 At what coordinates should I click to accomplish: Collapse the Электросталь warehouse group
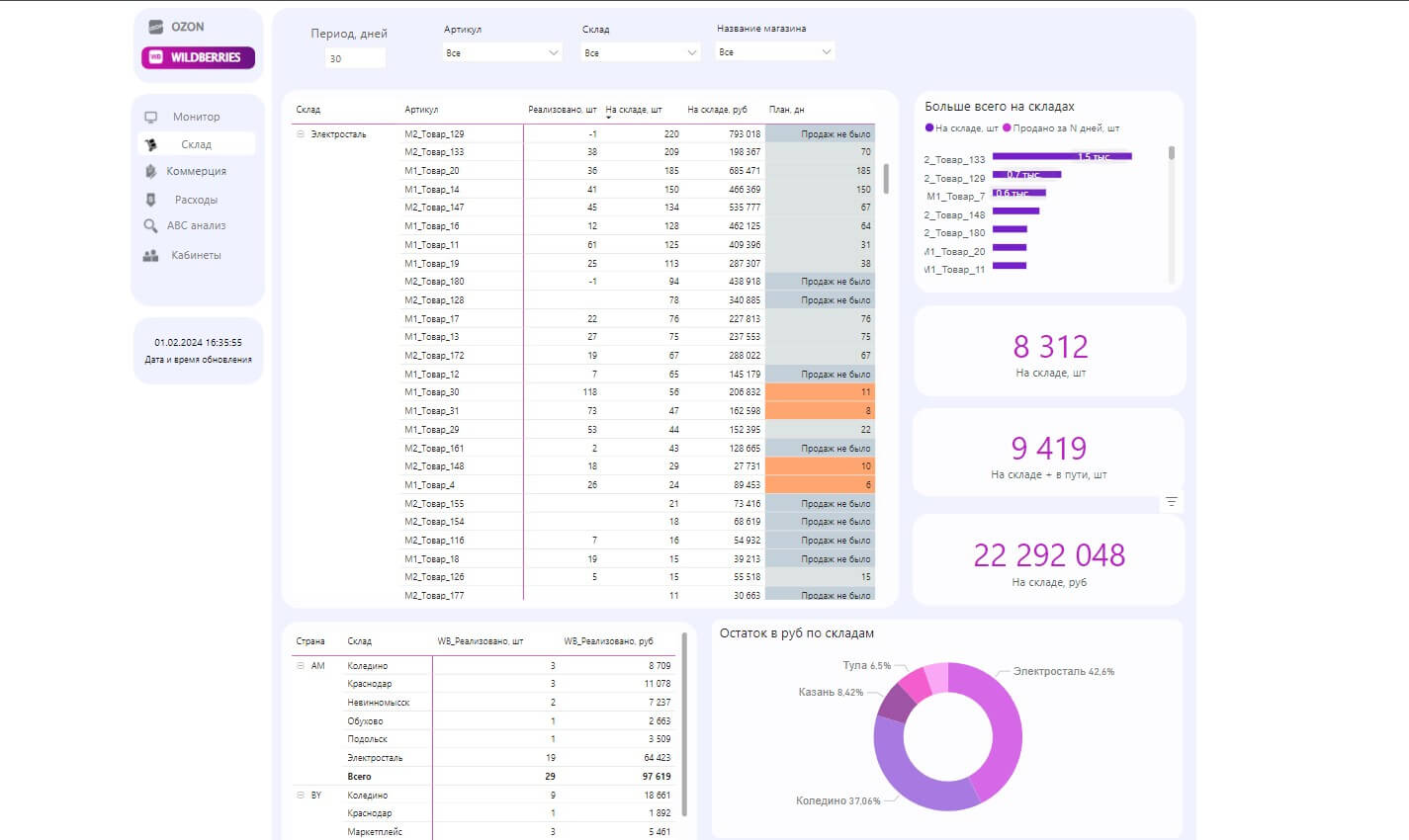[x=301, y=134]
